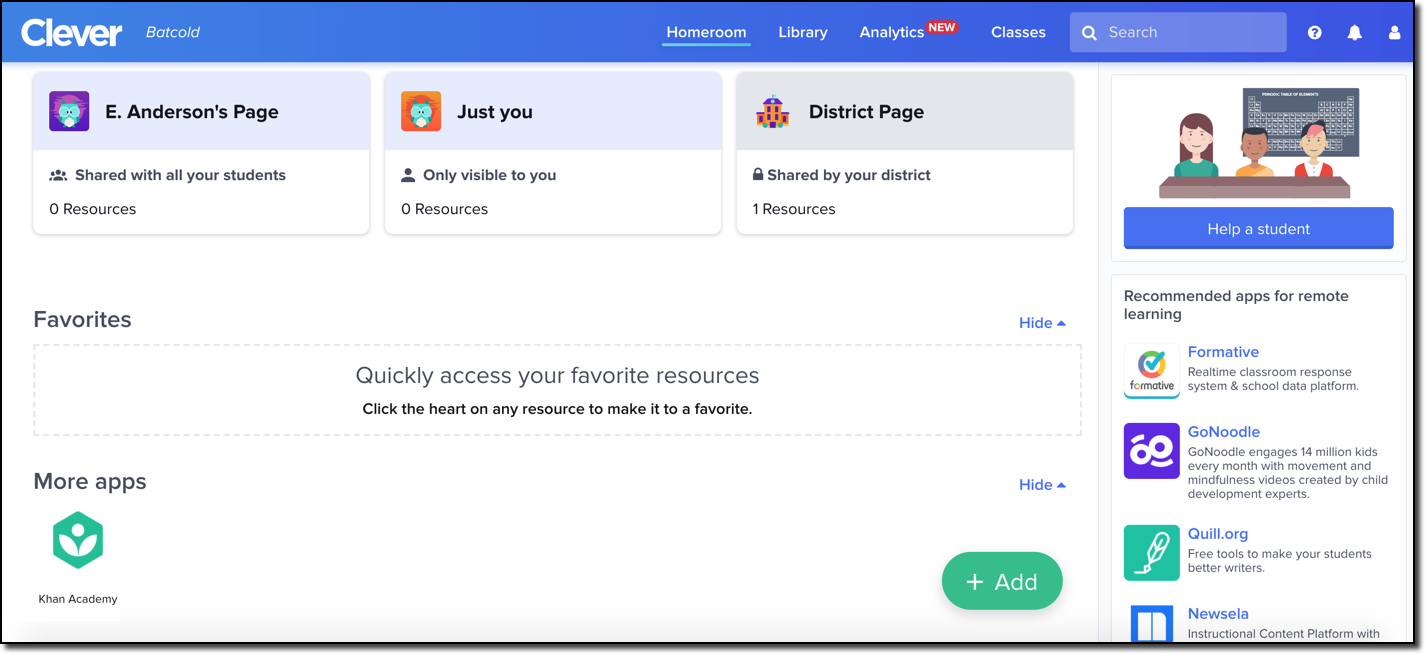Open the Just you page title
This screenshot has height=654, width=1425.
click(495, 112)
